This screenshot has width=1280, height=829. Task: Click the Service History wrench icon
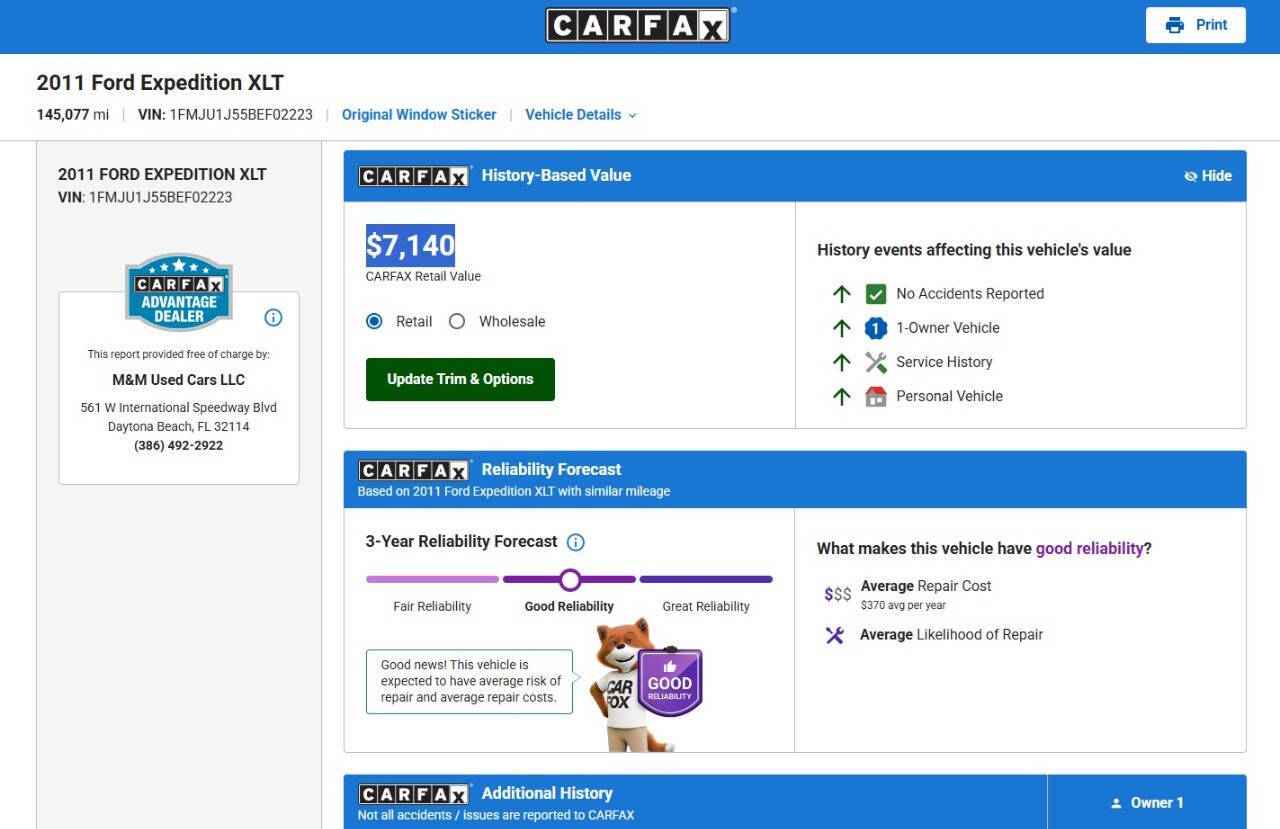coord(876,362)
